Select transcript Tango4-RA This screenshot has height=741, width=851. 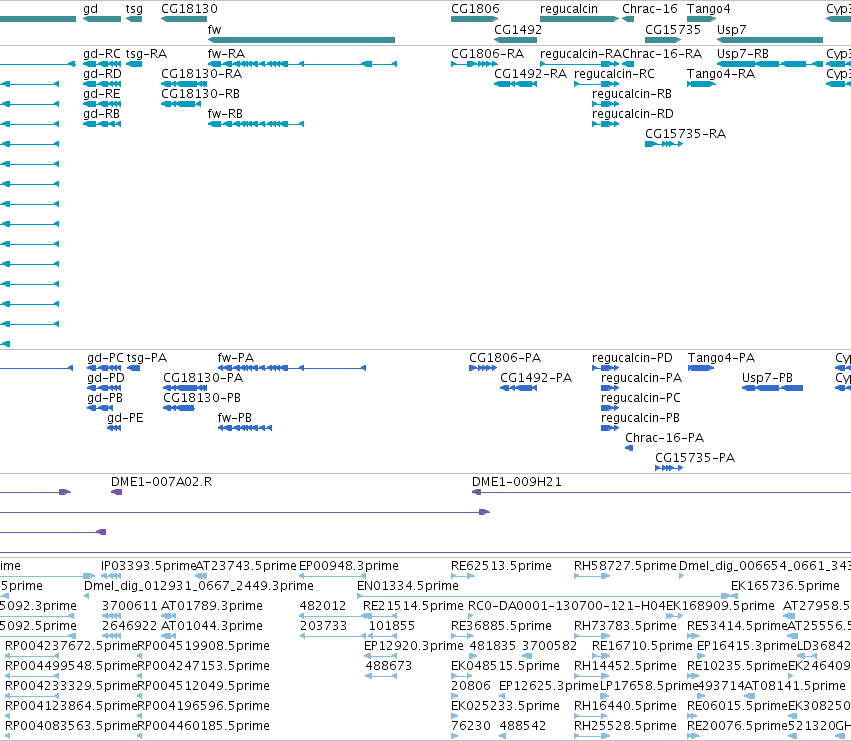click(x=701, y=84)
